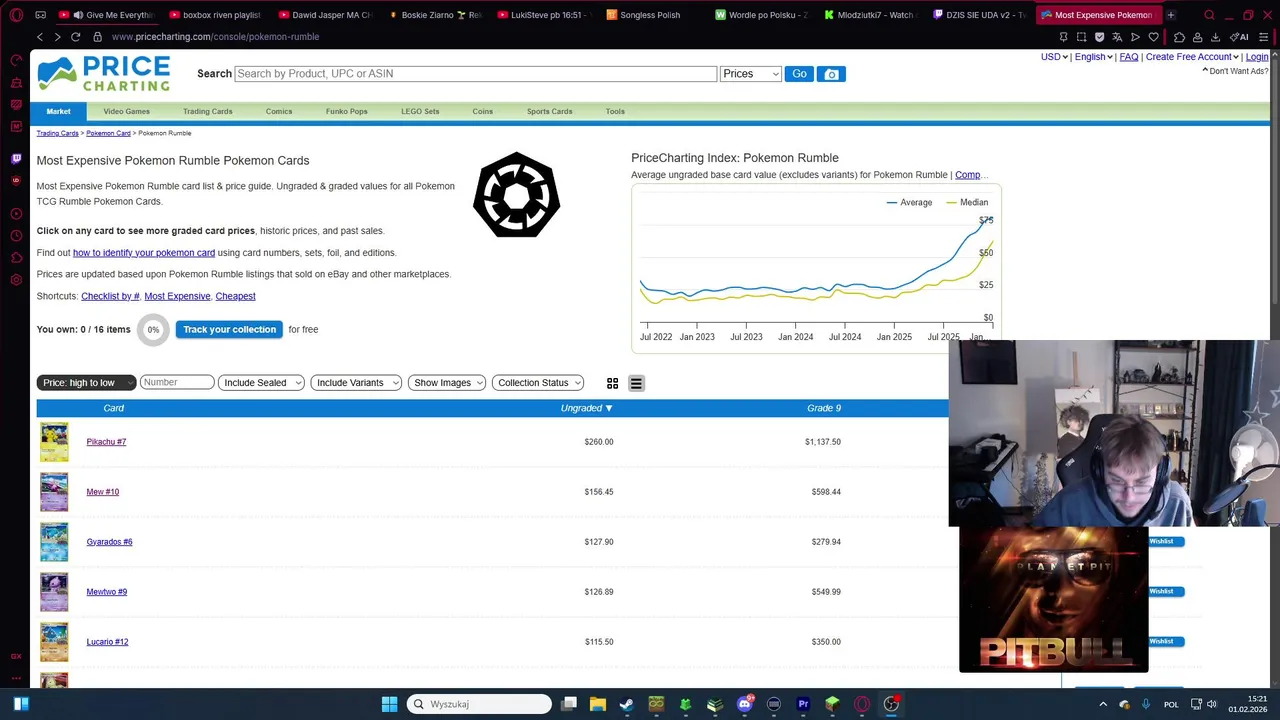Open Discord from the taskbar
Screen dimensions: 1280x720
(x=745, y=704)
